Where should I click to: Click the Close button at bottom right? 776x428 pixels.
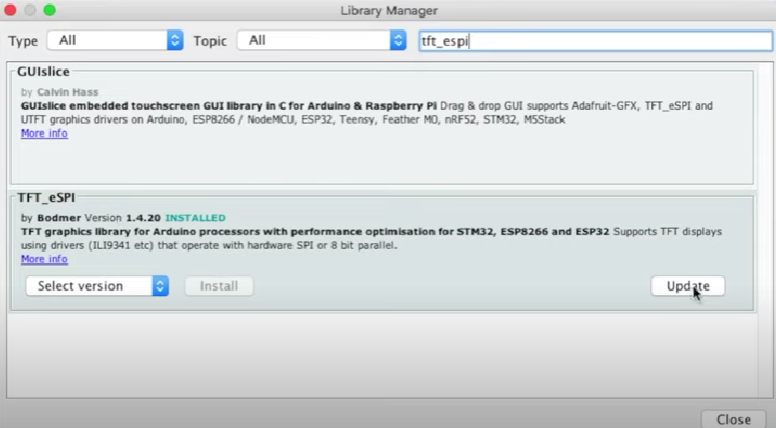tap(733, 419)
